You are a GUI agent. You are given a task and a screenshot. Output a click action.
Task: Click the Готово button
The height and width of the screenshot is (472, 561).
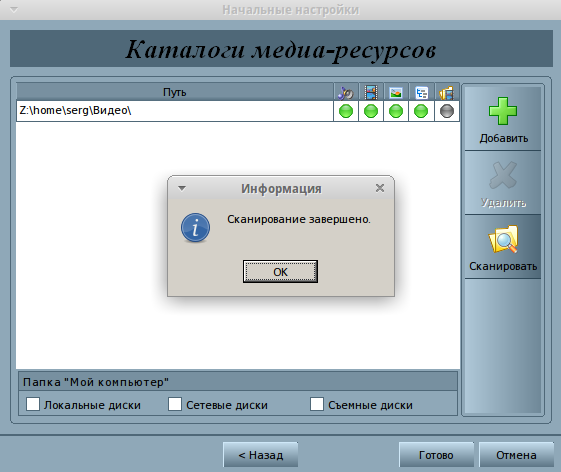436,454
